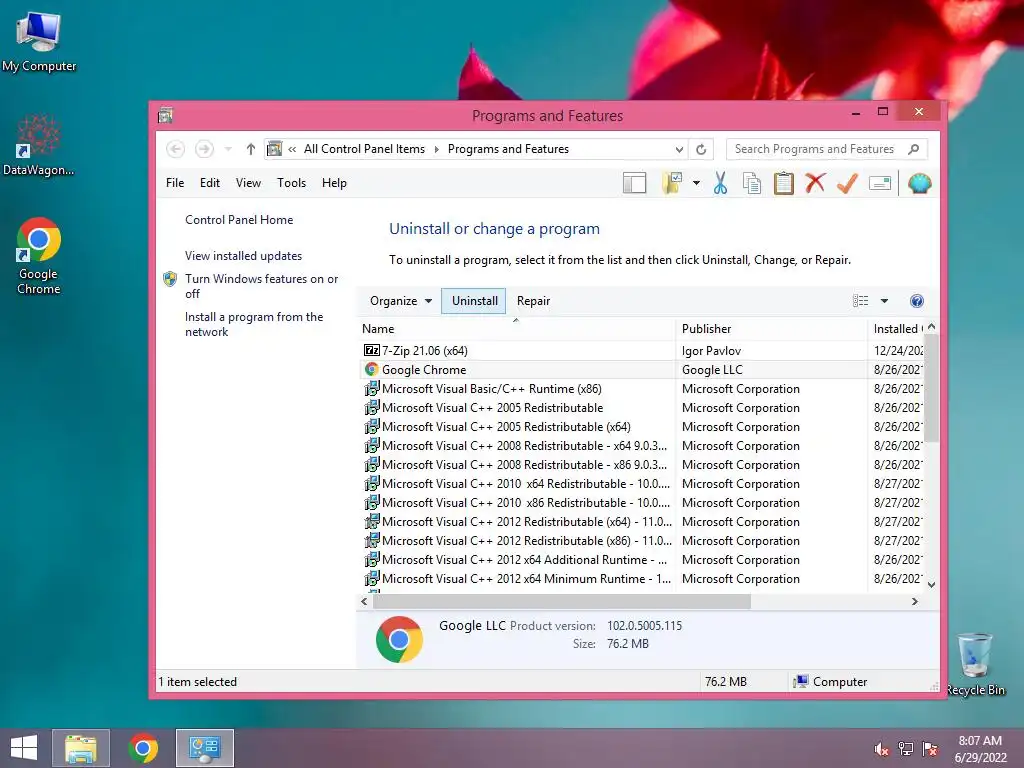Click the blue globe shell icon in toolbar

point(919,184)
